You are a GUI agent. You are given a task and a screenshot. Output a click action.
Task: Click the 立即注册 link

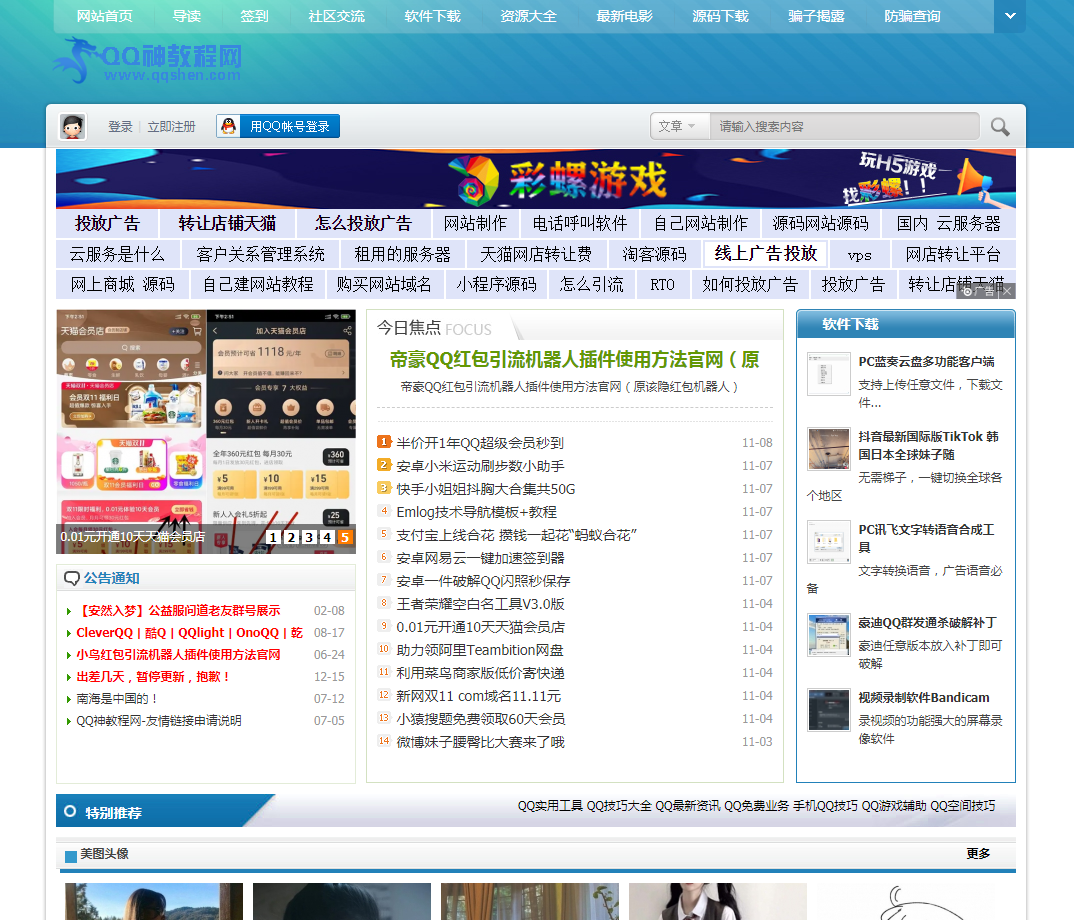click(x=171, y=127)
